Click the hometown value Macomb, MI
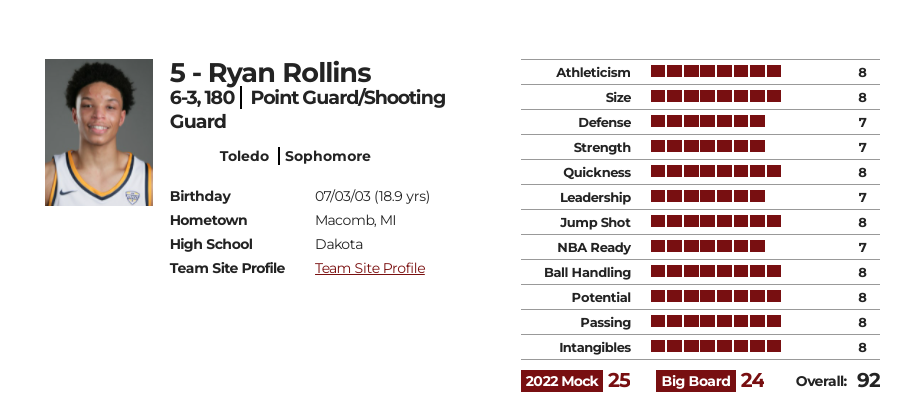Screen dimensions: 900x415 coord(355,220)
